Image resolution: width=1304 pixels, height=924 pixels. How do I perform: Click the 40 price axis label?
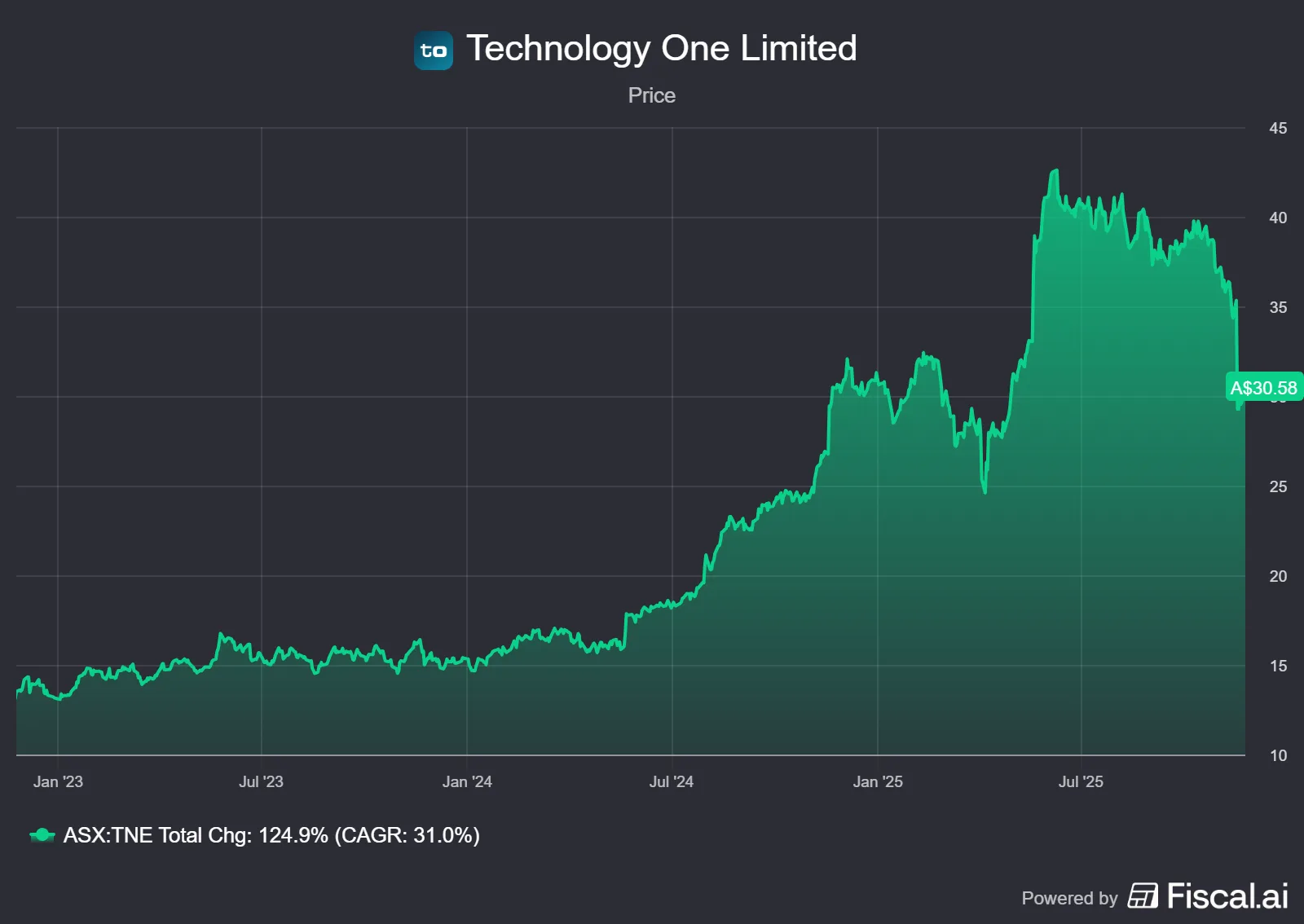point(1278,218)
